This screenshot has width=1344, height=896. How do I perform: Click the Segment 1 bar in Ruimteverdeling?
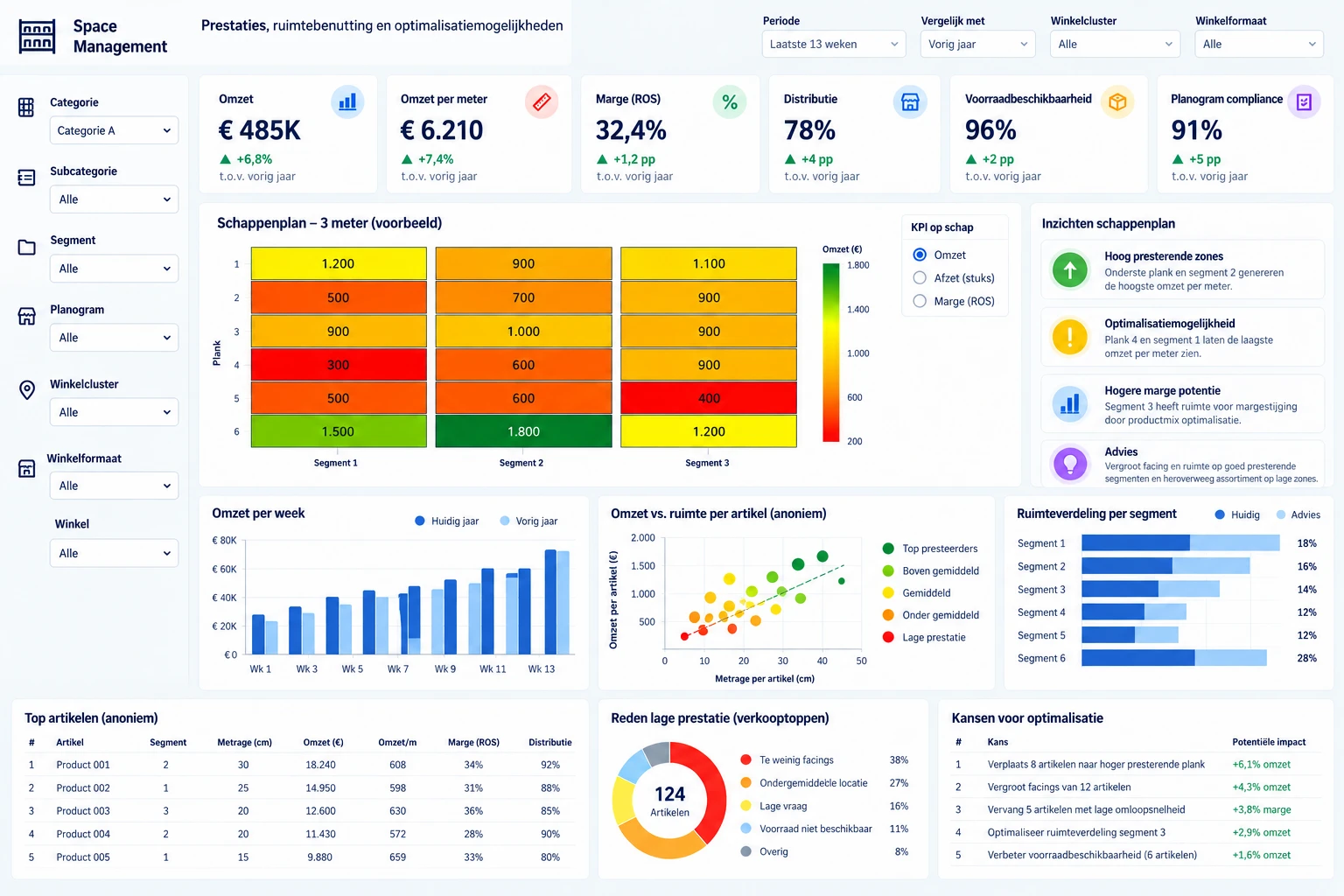pos(1180,543)
